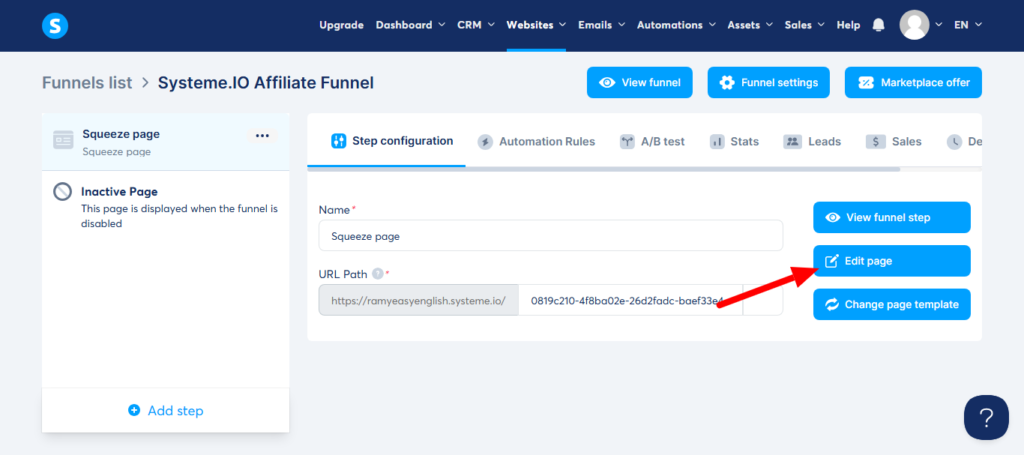Click Change page template button

pos(891,304)
